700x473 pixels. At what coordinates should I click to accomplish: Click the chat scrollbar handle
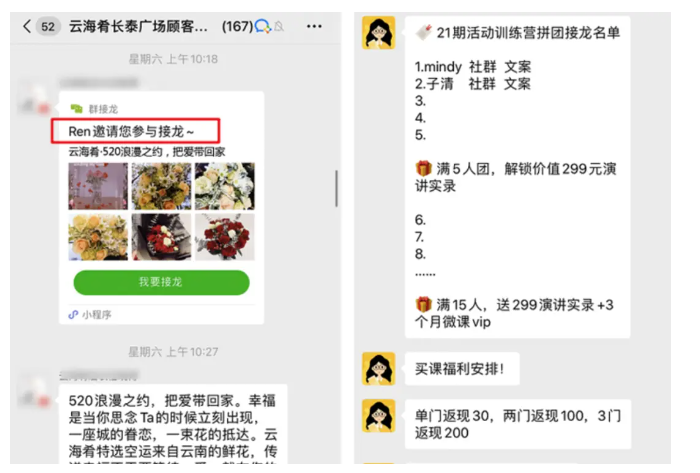pyautogui.click(x=337, y=188)
